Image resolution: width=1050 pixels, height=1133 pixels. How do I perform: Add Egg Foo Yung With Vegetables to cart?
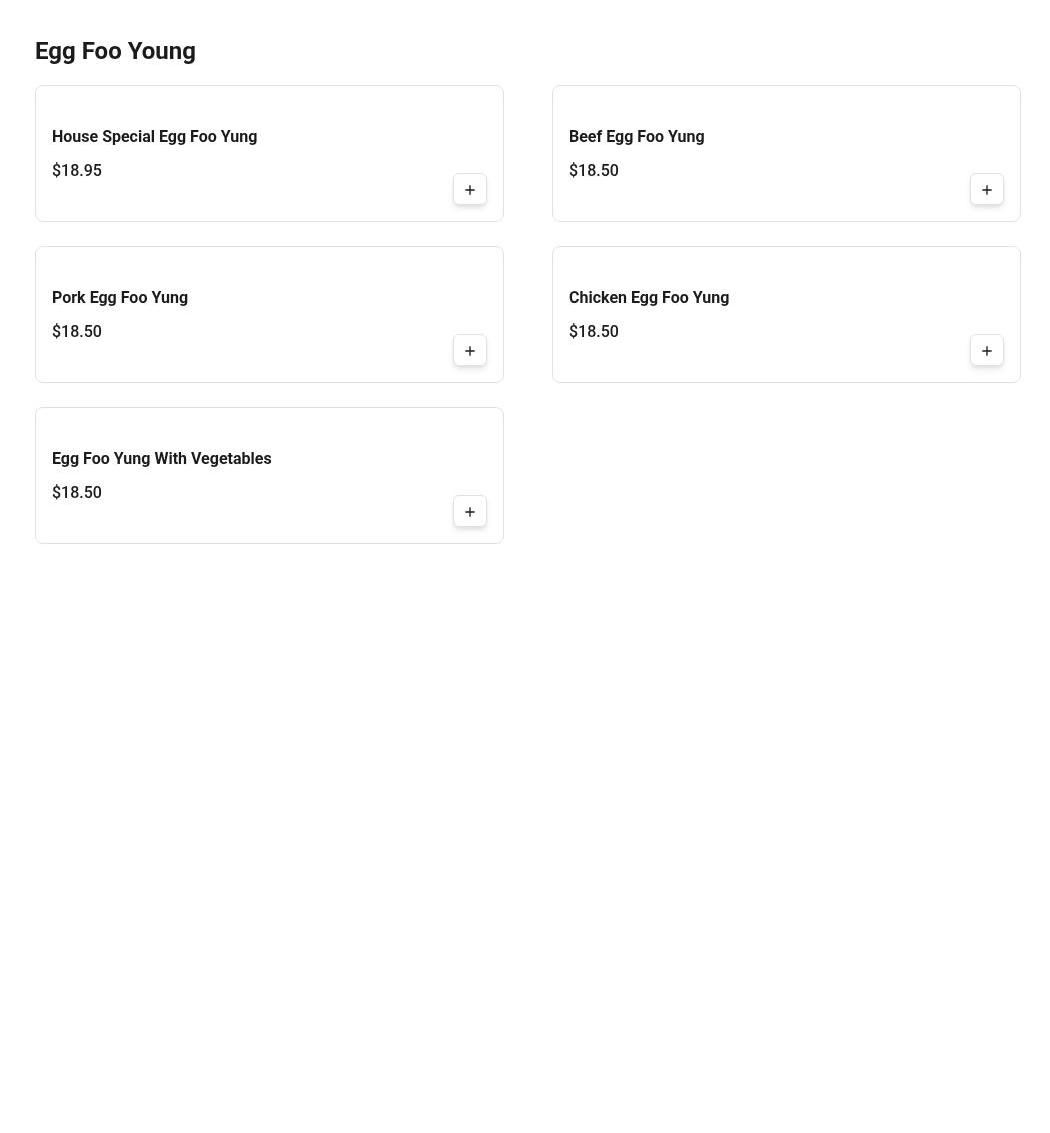470,512
